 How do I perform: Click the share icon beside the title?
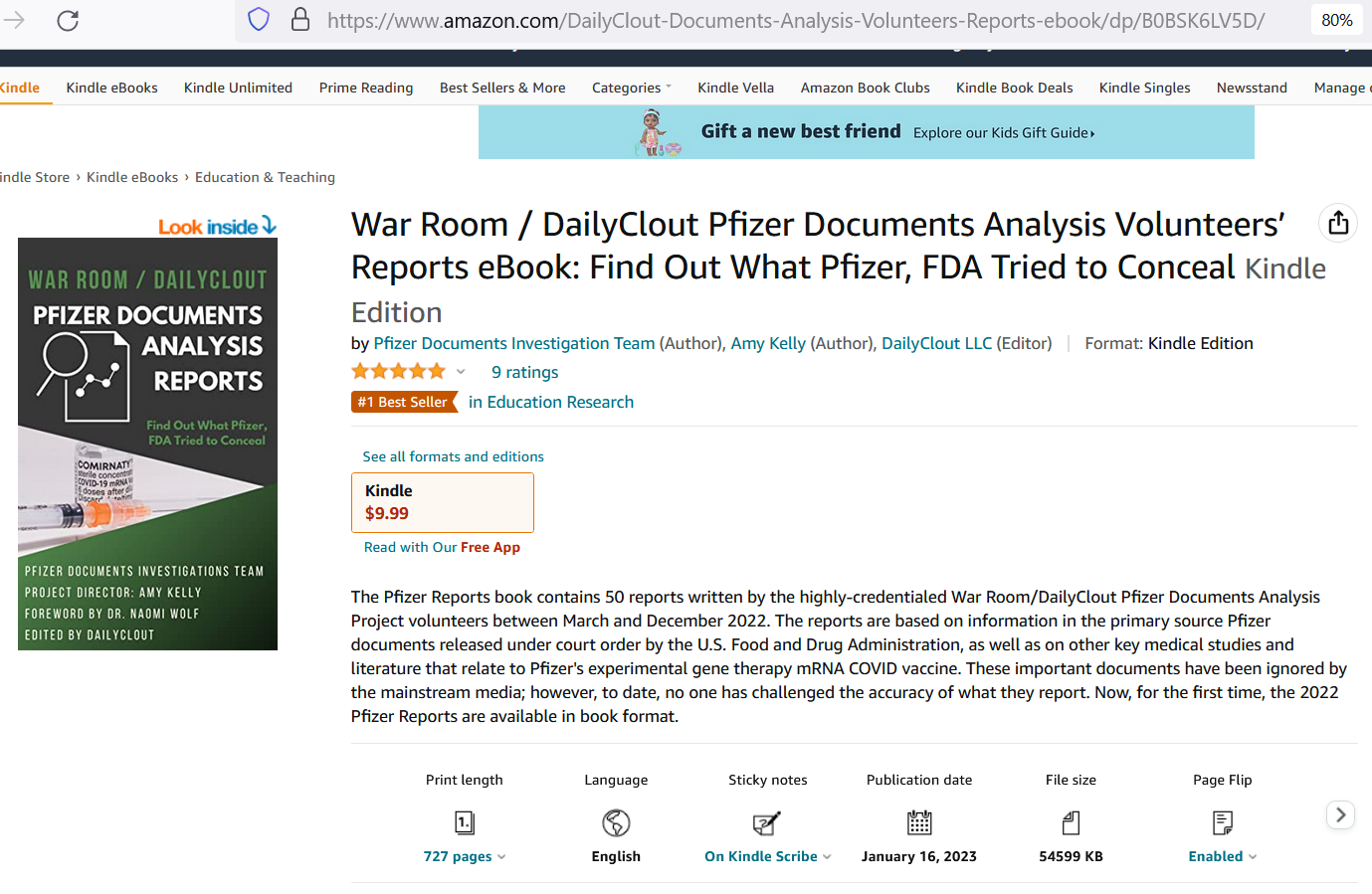tap(1338, 223)
